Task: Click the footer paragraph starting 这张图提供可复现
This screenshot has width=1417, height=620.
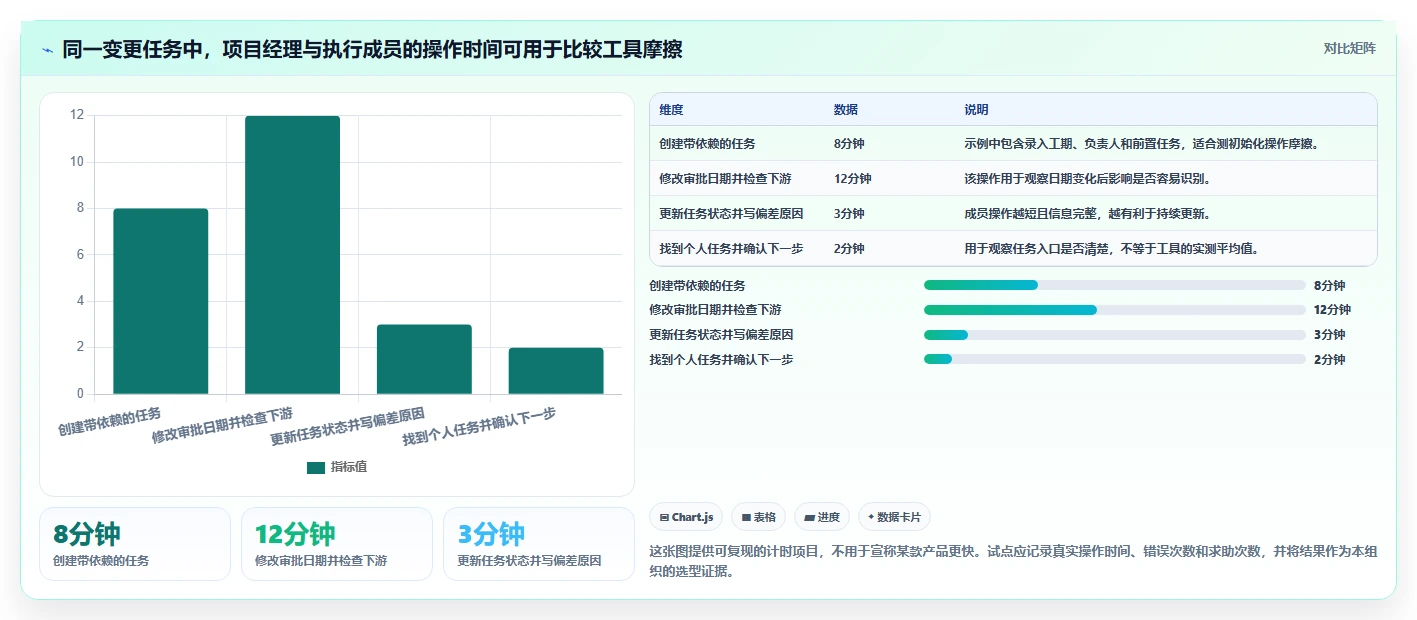Action: (1013, 562)
